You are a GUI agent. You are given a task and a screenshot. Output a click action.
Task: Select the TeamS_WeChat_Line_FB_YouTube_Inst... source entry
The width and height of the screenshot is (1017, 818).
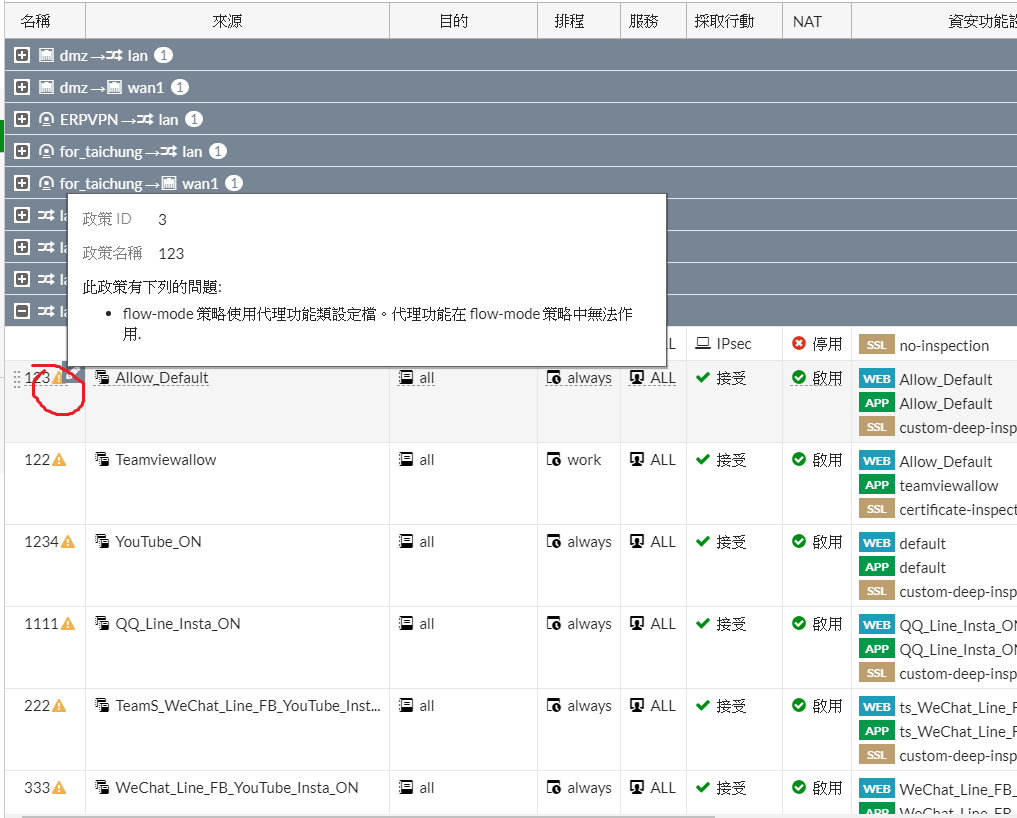(248, 706)
